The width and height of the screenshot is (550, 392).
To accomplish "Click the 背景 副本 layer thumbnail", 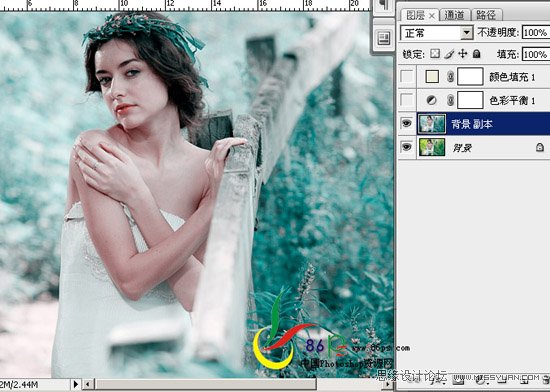I will pyautogui.click(x=432, y=123).
